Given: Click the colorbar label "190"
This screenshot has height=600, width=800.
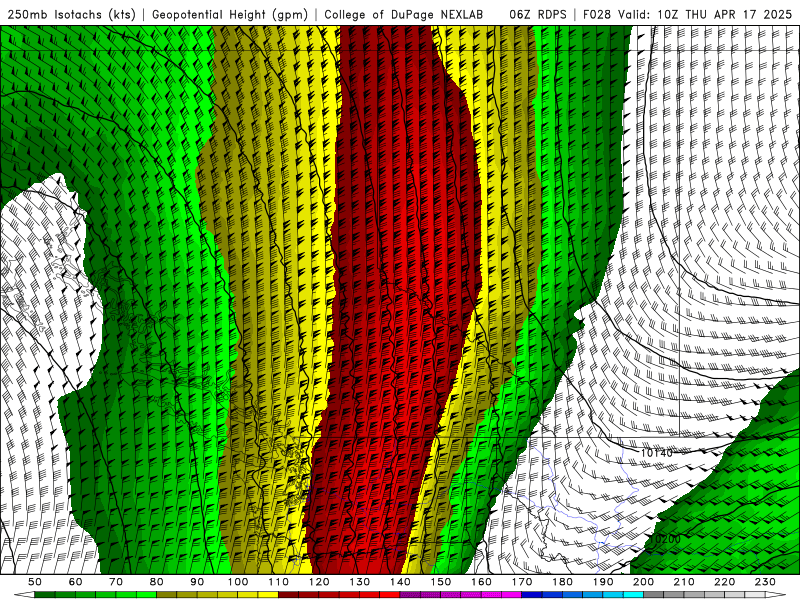Looking at the screenshot, I should coord(603,582).
